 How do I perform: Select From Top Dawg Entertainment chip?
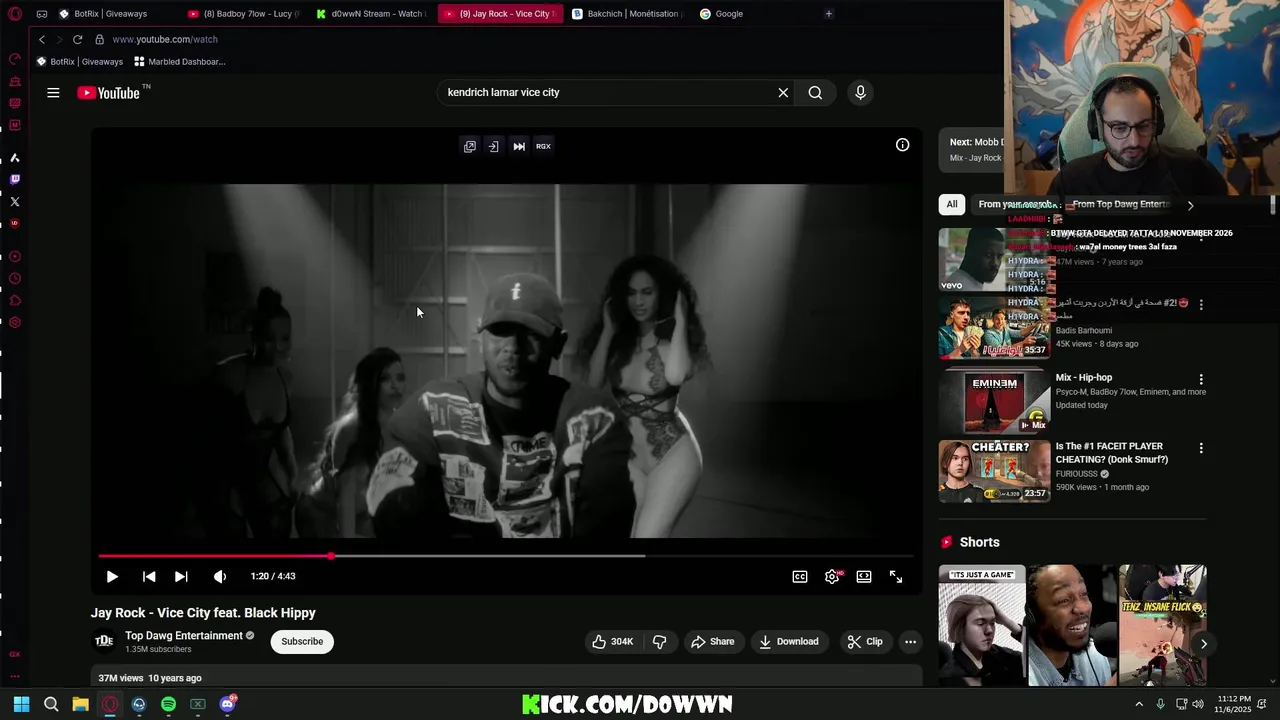tap(1120, 205)
